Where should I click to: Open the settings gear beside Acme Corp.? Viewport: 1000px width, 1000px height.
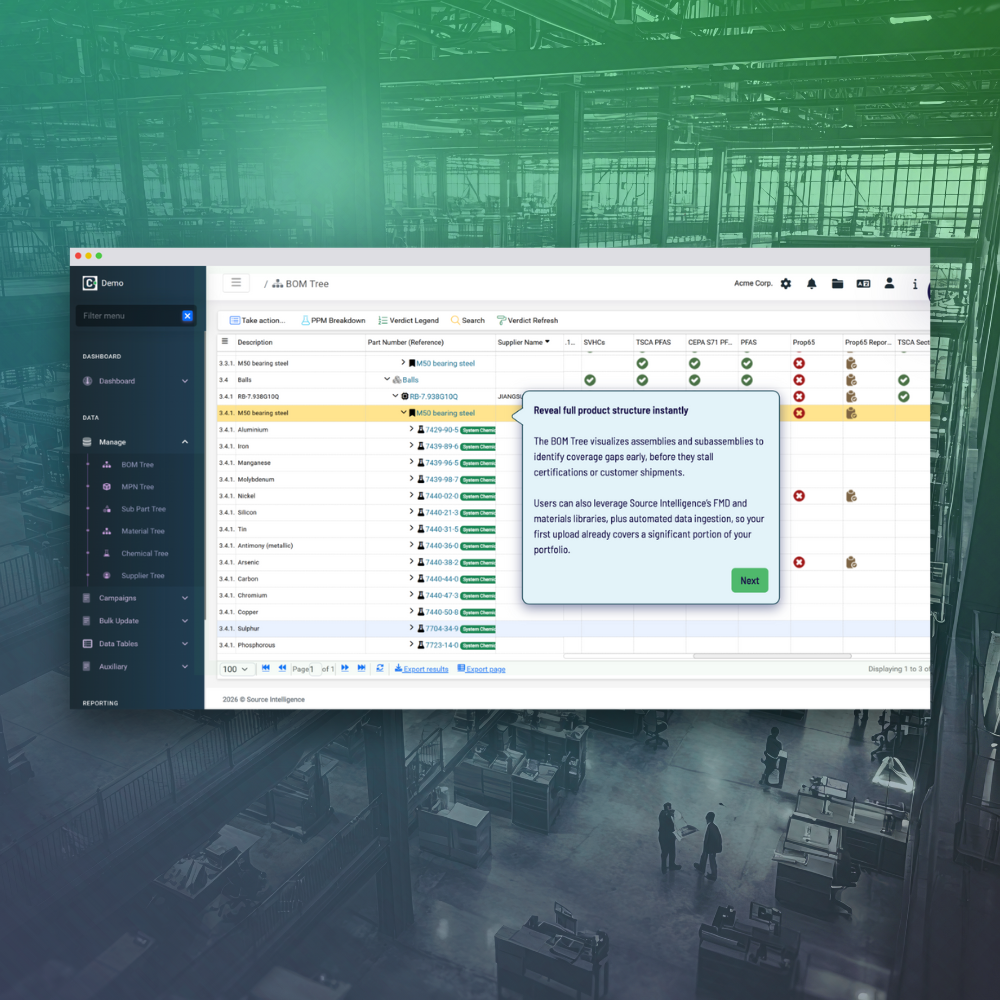pyautogui.click(x=786, y=284)
